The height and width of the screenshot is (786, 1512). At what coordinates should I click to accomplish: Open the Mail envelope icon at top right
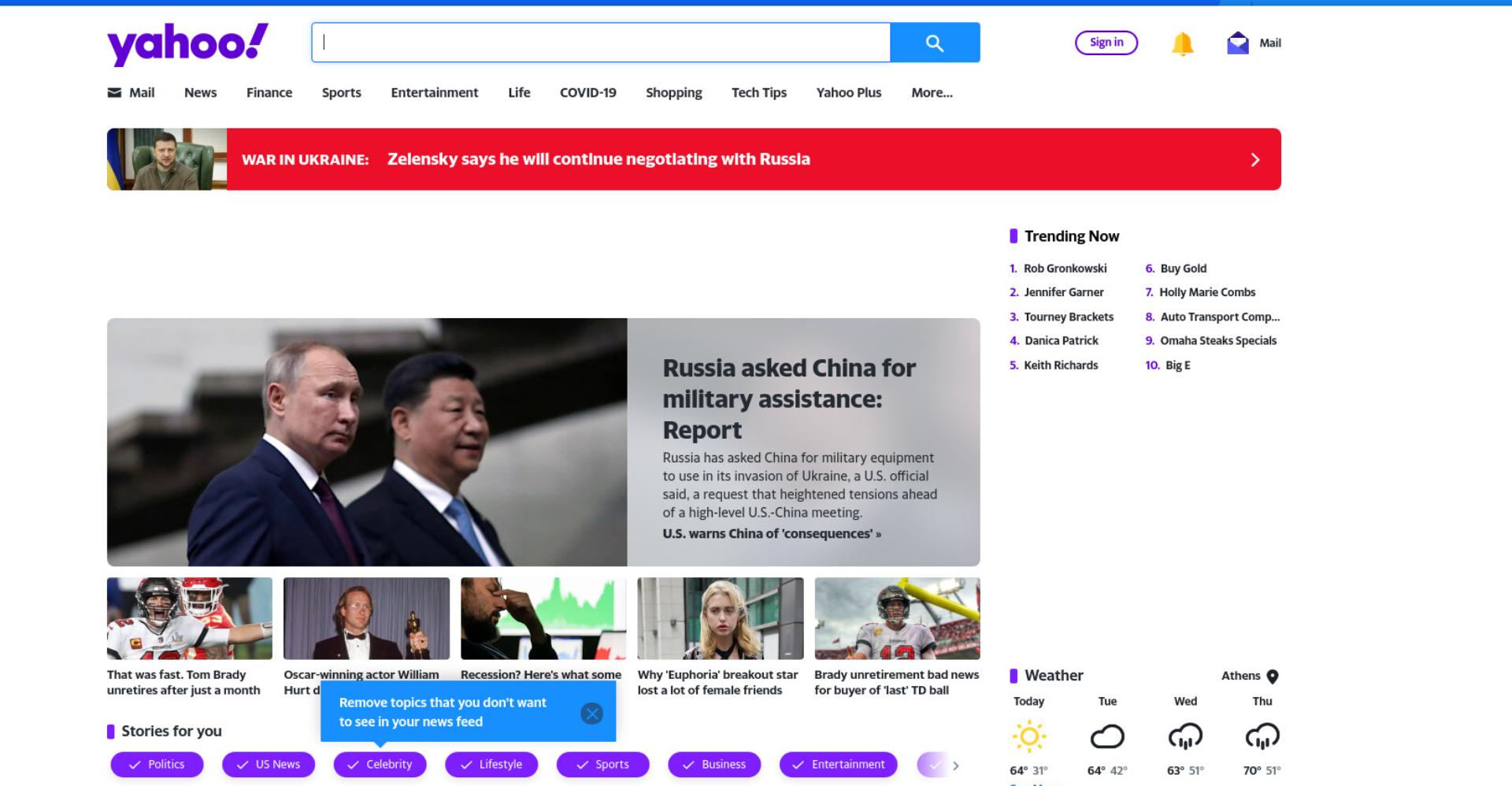(x=1238, y=43)
